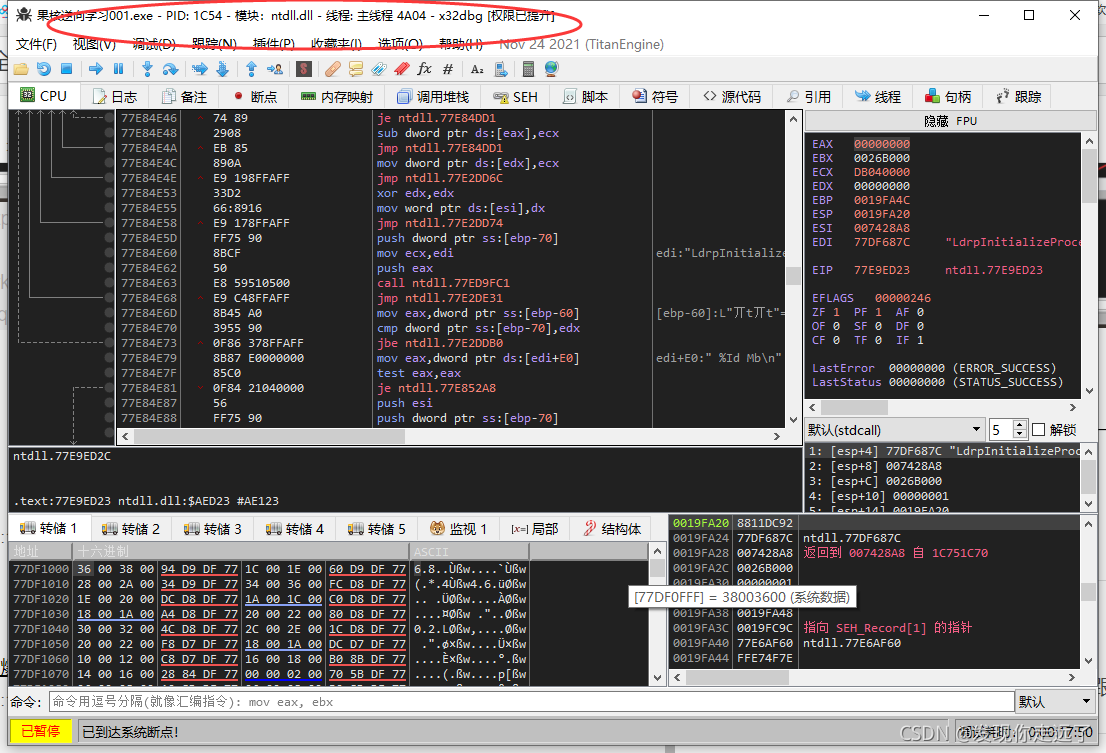Open comments with the speech bubble icon
Image resolution: width=1106 pixels, height=753 pixels.
356,69
